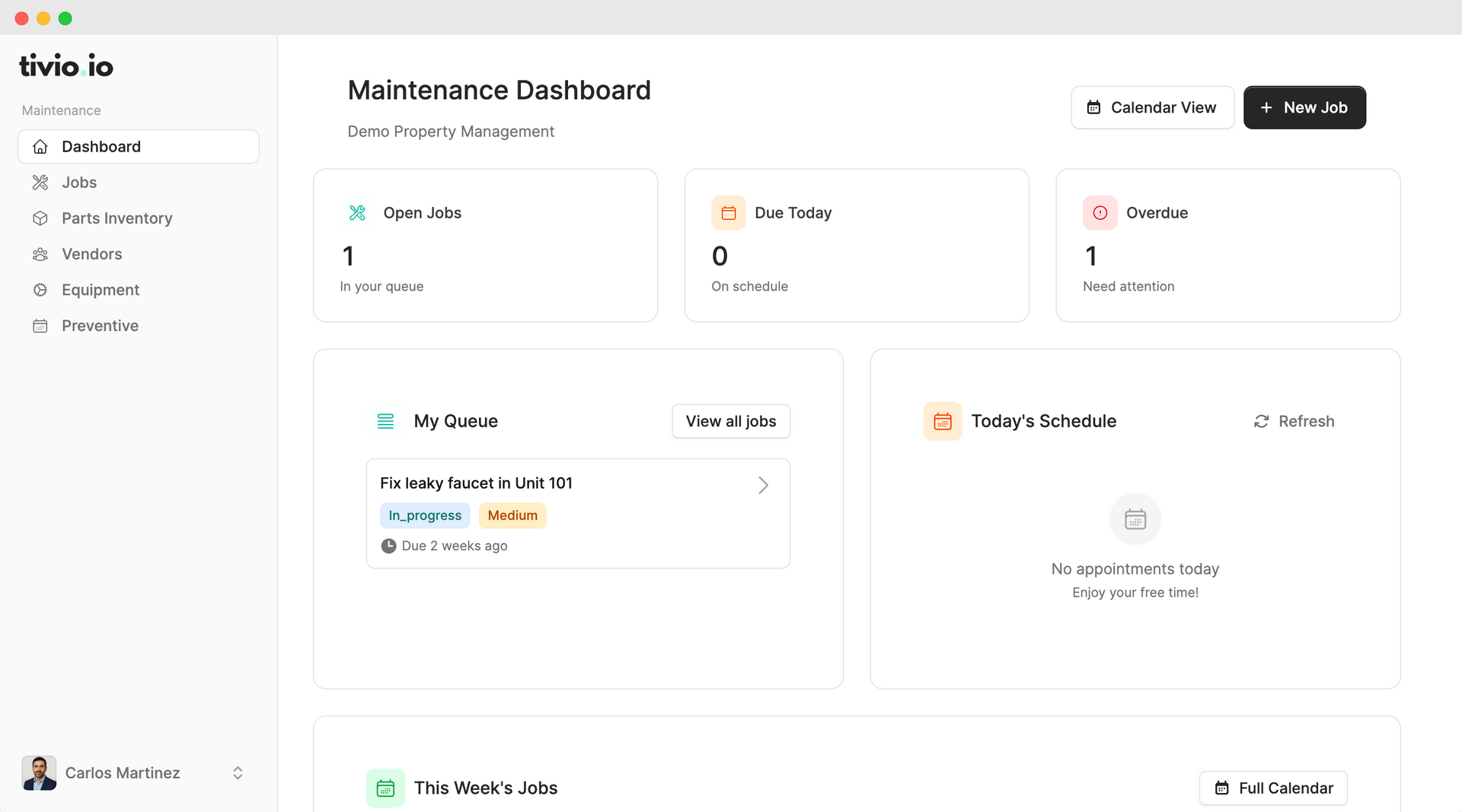This screenshot has height=812, width=1462.
Task: Click the Dashboard home icon
Action: pos(40,146)
